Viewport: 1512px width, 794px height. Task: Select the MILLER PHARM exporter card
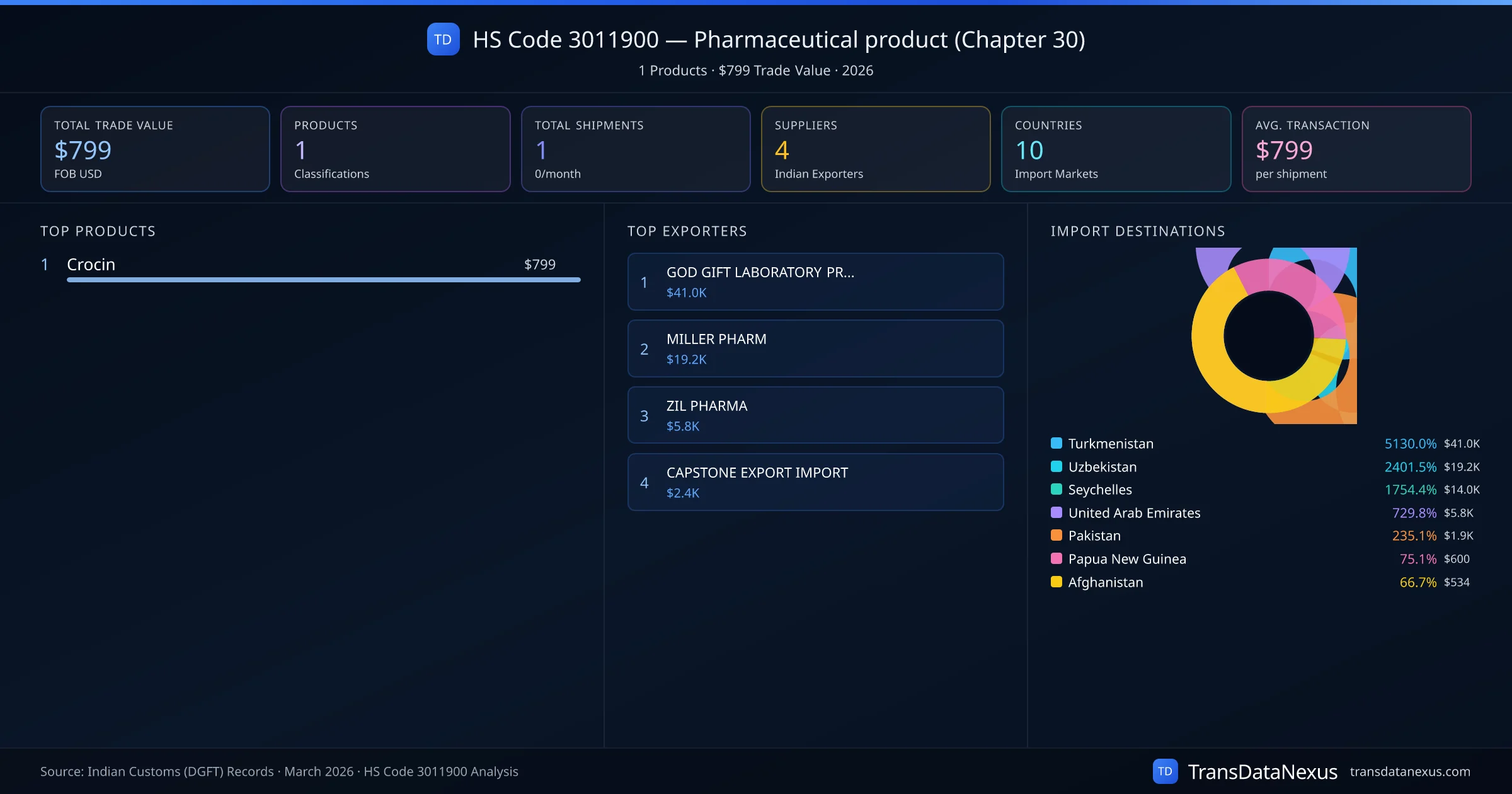point(815,348)
